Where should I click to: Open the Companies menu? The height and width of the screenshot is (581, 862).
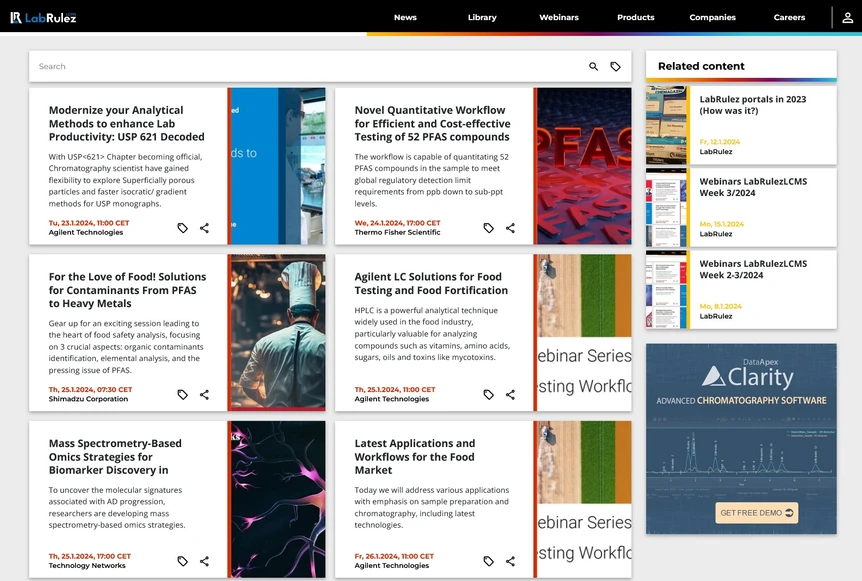pos(712,18)
